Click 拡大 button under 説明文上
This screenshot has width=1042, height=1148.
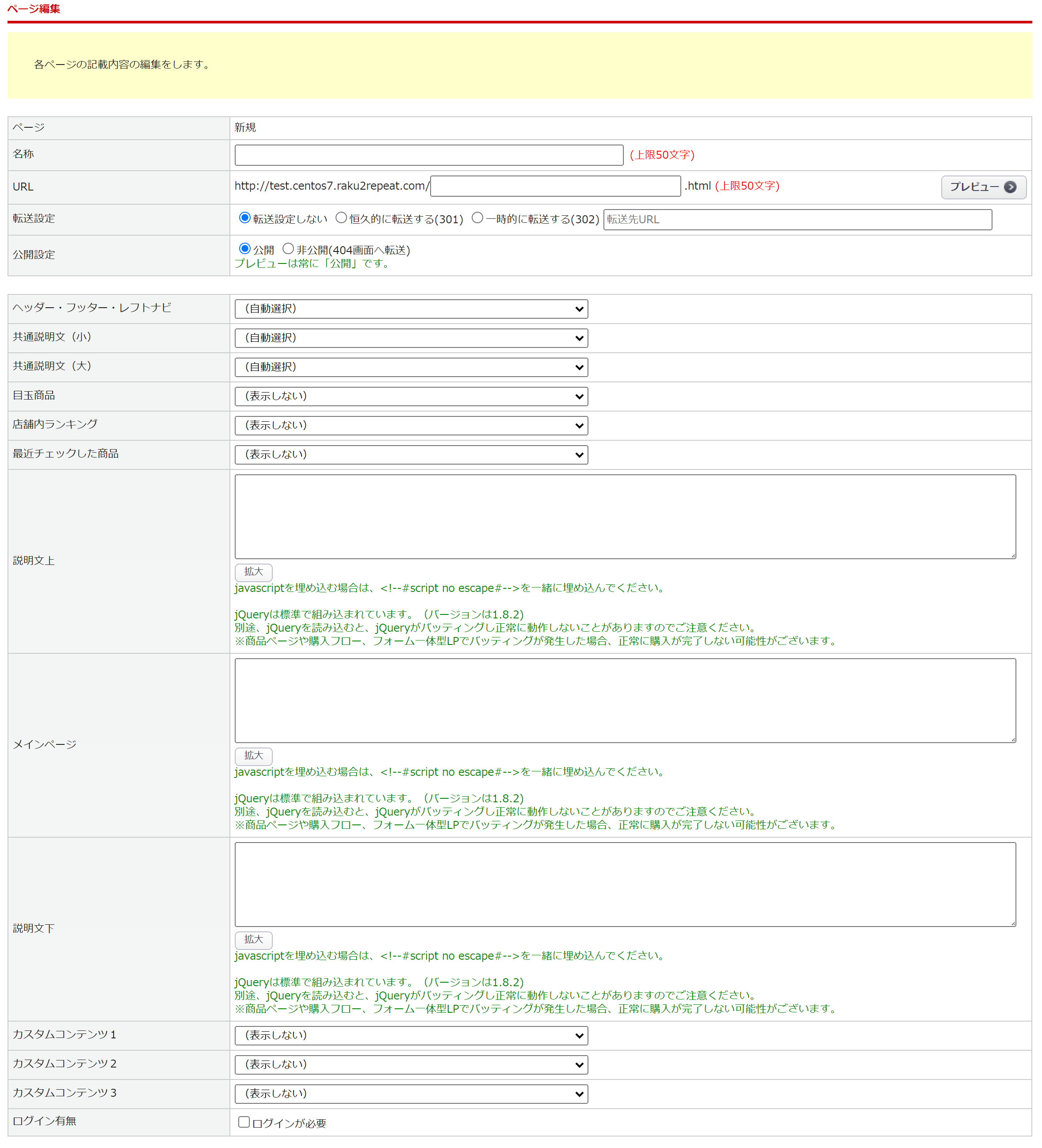(253, 572)
